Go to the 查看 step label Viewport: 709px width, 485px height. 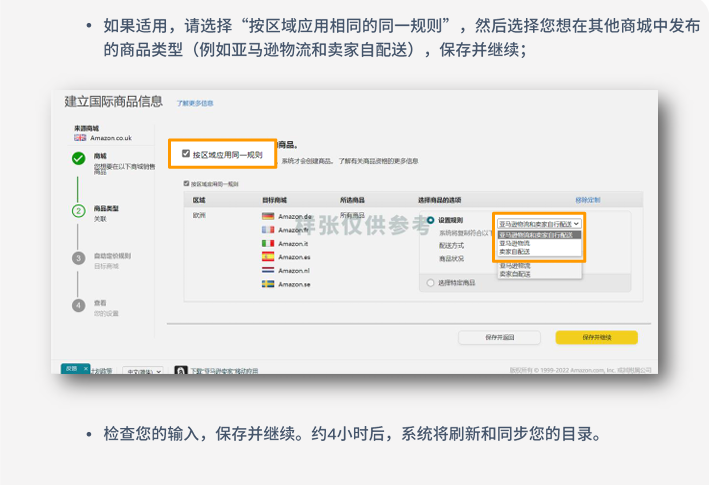coord(100,303)
